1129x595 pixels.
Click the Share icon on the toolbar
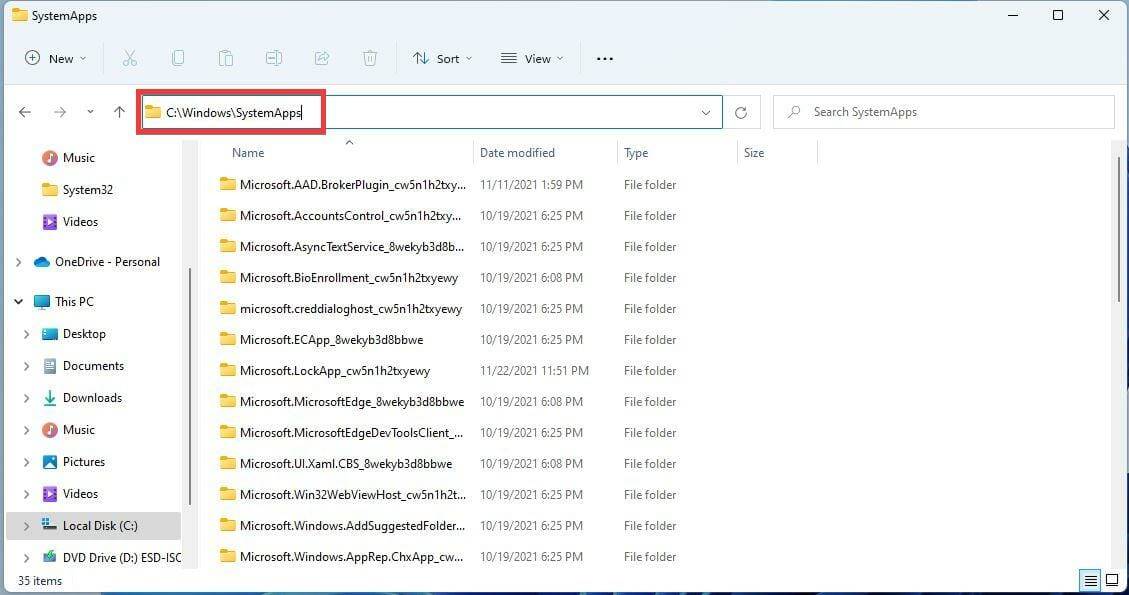pyautogui.click(x=322, y=58)
